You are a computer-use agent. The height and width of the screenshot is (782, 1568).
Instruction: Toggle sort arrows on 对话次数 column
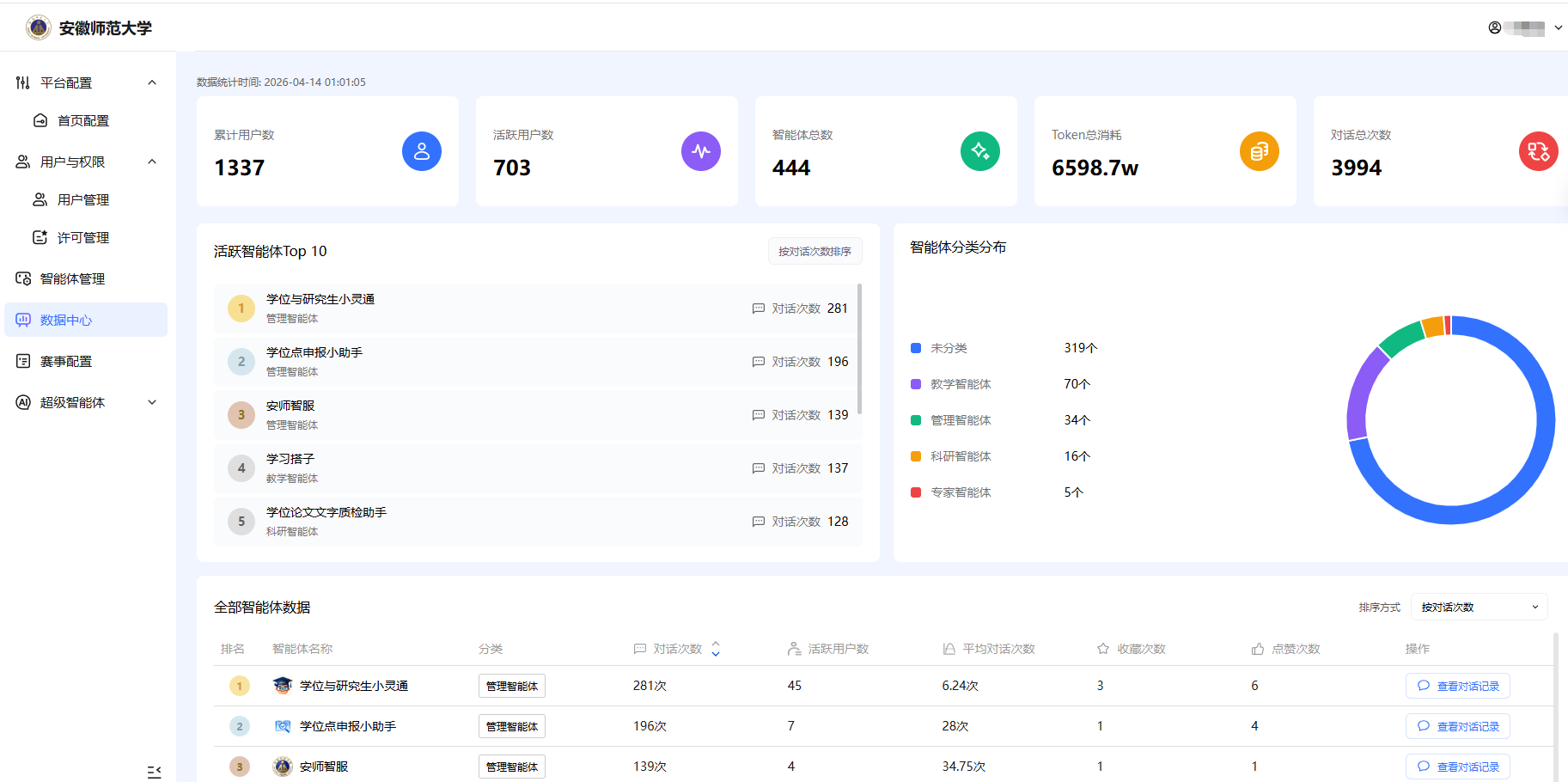coord(716,649)
